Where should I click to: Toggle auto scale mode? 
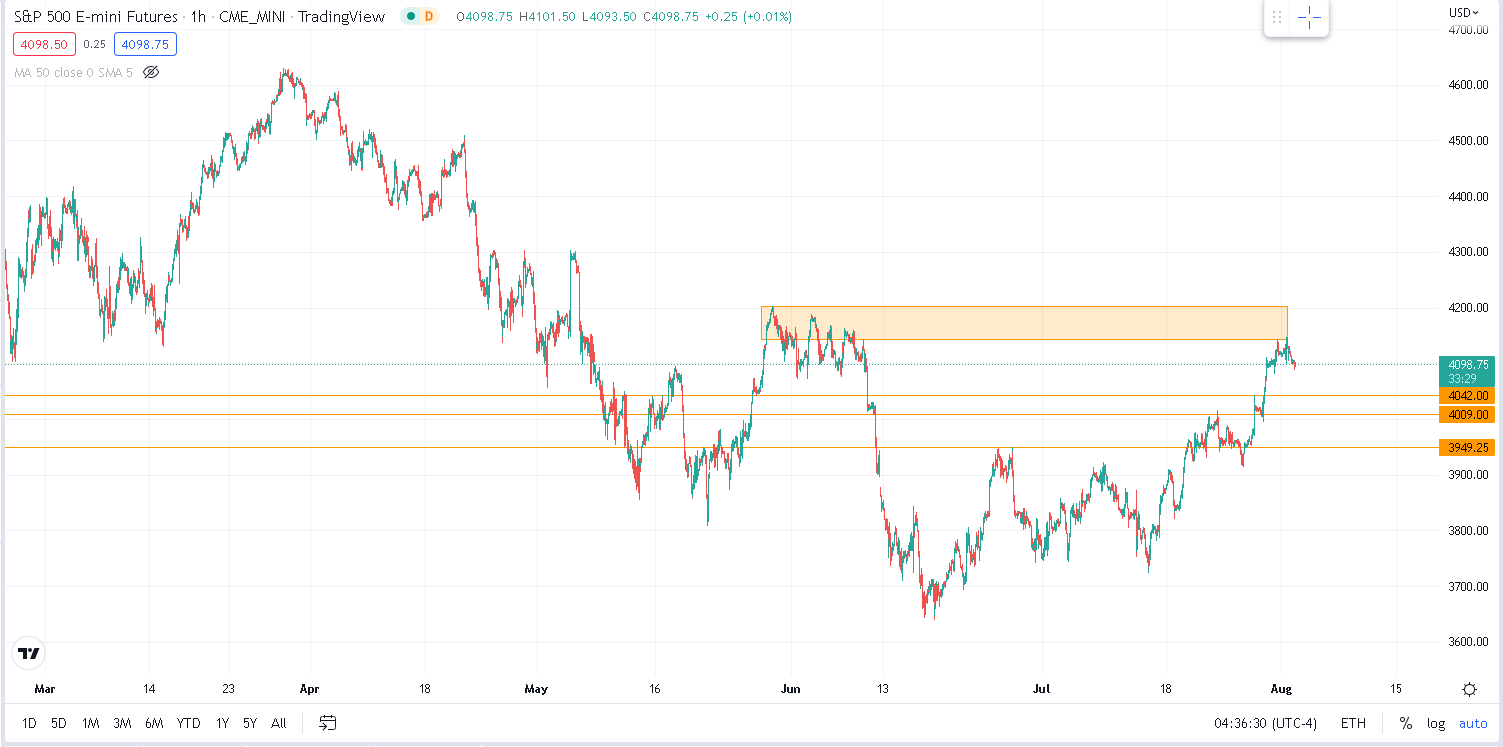click(x=1473, y=723)
